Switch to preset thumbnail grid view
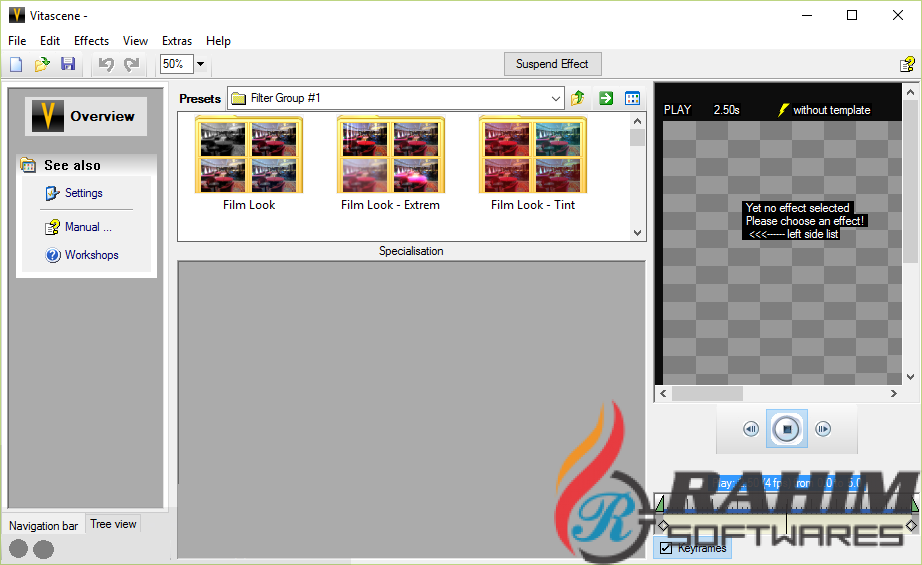922x565 pixels. point(633,98)
